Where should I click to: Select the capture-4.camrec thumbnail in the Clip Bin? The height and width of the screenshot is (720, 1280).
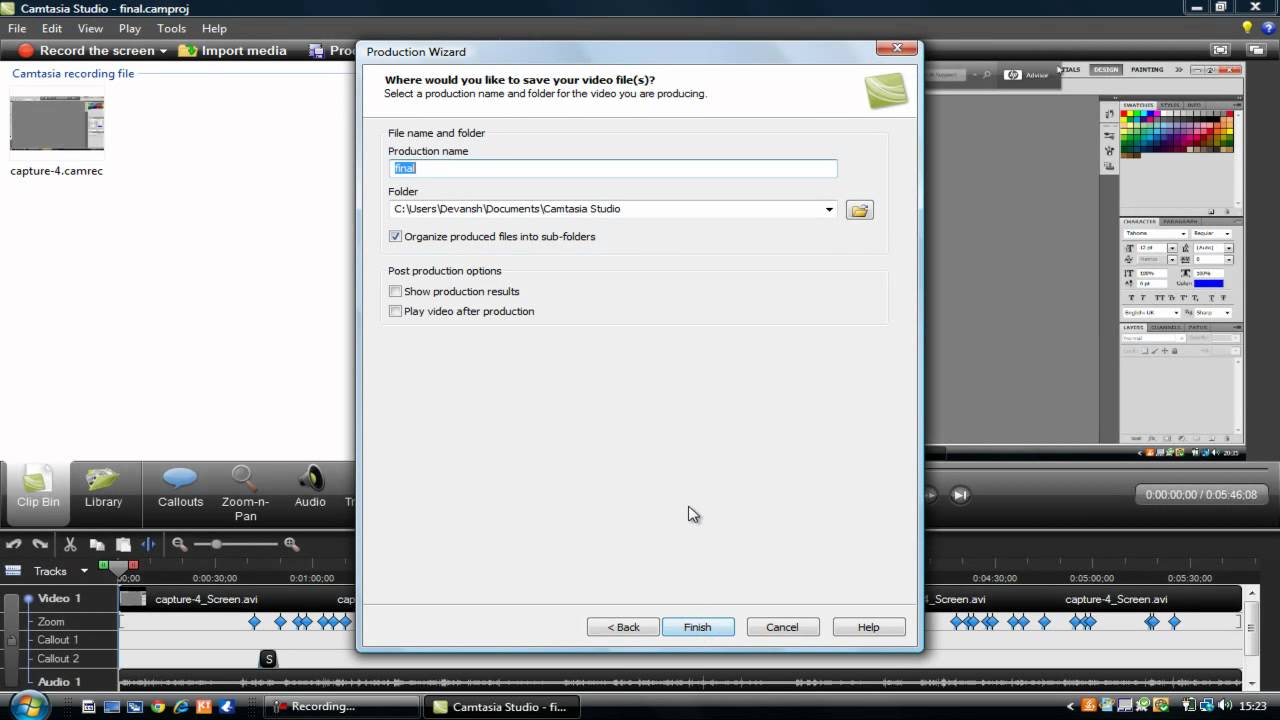pos(57,124)
